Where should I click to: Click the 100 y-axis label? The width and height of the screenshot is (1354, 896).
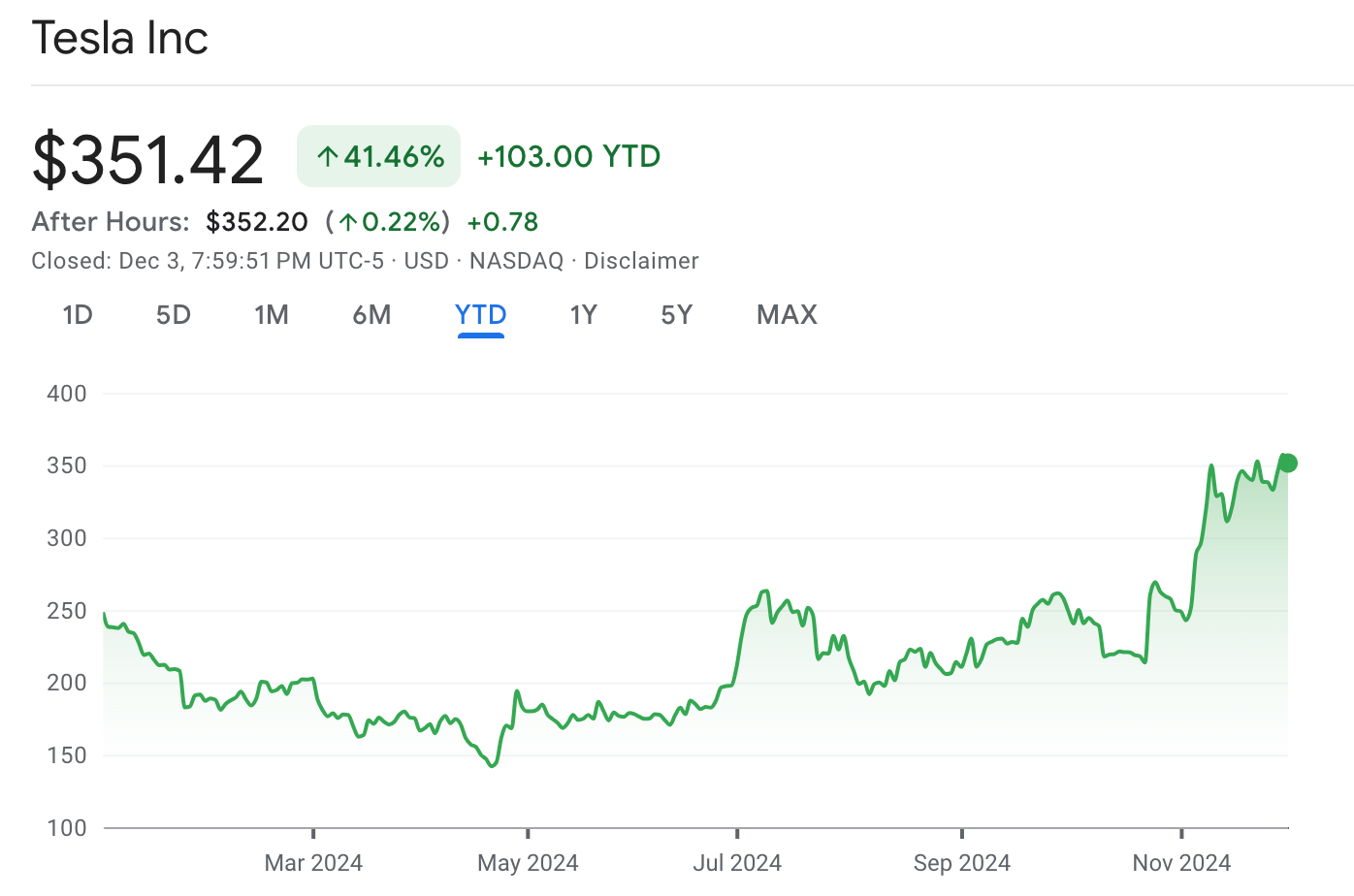point(67,828)
